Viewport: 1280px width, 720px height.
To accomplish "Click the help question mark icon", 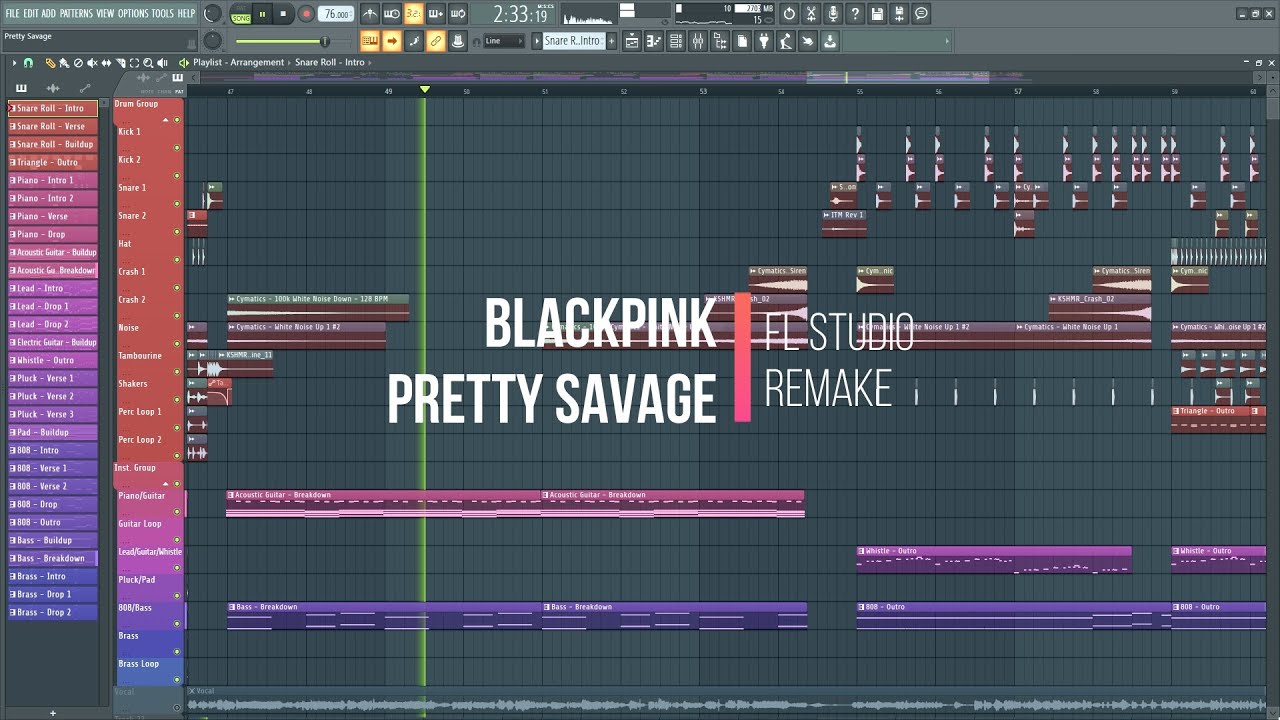I will (x=855, y=14).
